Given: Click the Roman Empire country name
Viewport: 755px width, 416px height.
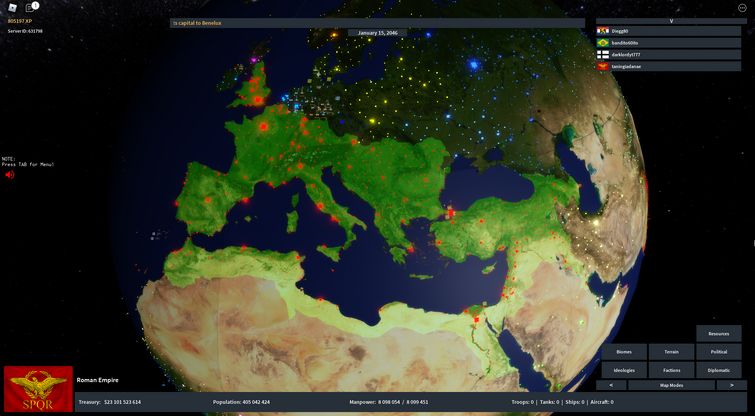Looking at the screenshot, I should pyautogui.click(x=97, y=380).
